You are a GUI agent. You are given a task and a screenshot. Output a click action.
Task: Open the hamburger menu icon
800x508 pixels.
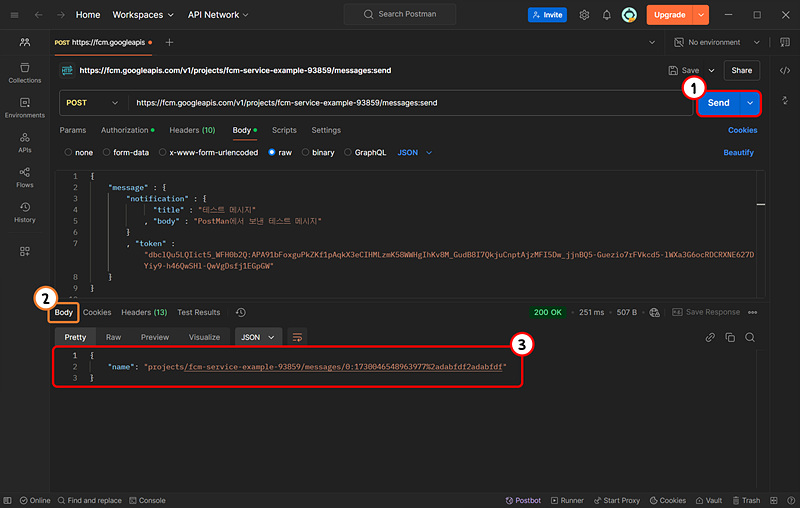point(14,15)
